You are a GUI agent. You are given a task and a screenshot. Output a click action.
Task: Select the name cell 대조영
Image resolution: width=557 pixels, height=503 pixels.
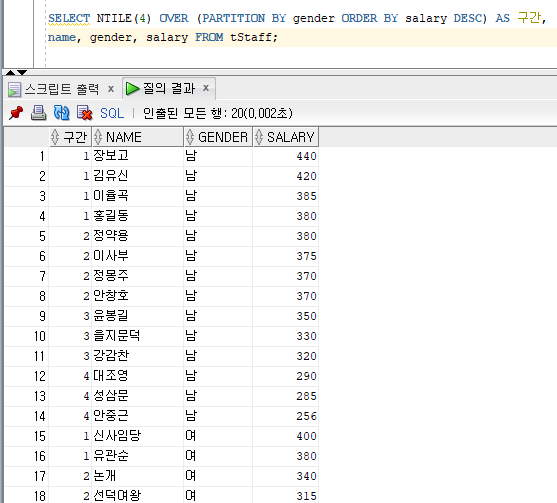(138, 375)
